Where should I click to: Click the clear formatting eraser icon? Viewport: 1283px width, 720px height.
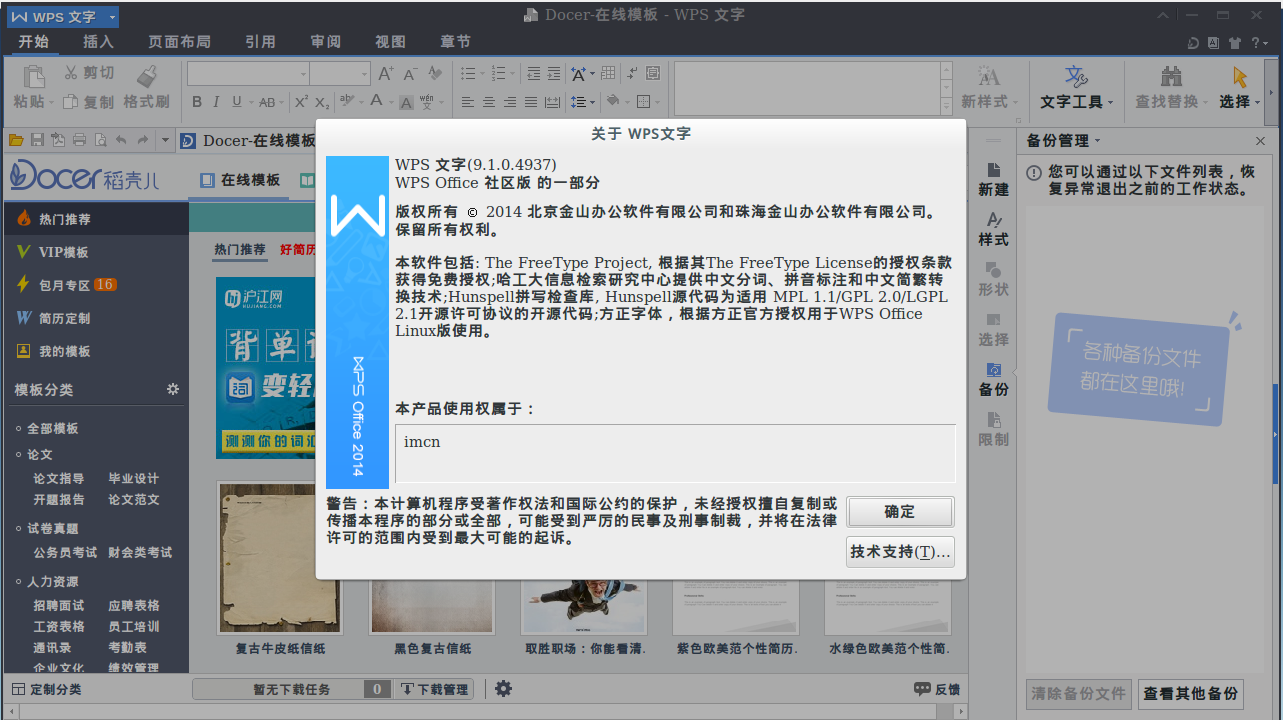434,74
